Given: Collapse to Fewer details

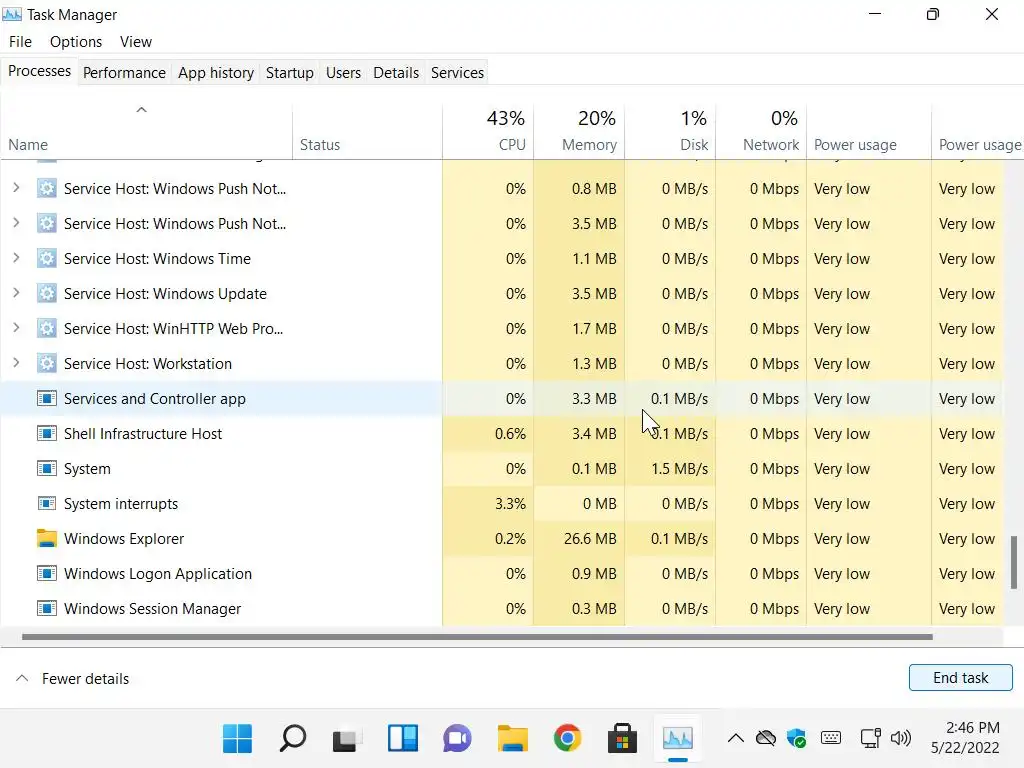Looking at the screenshot, I should [72, 679].
